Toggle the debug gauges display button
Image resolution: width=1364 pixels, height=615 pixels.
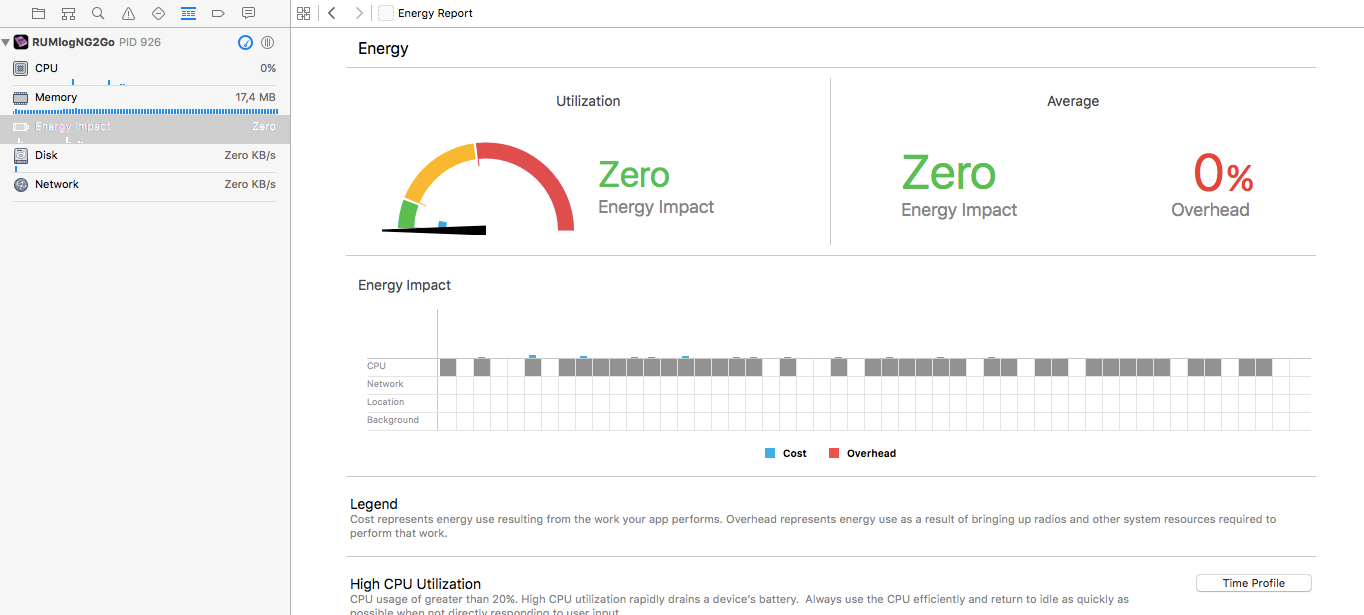[x=245, y=42]
